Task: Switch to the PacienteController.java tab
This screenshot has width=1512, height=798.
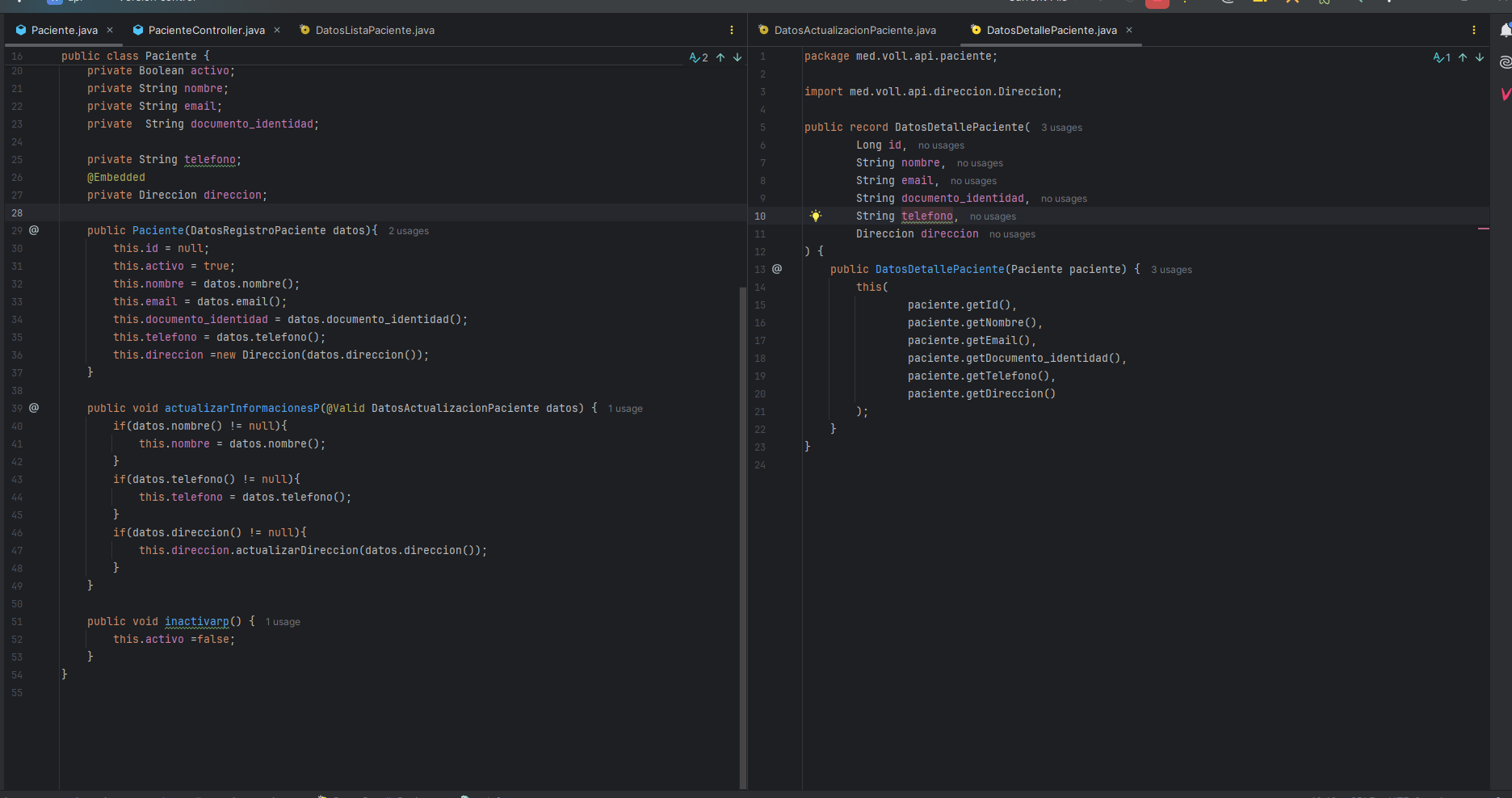Action: coord(207,30)
